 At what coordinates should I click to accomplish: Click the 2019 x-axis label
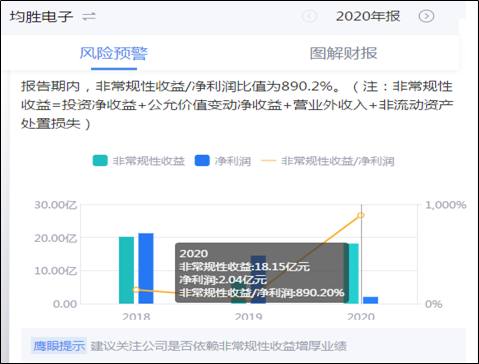point(249,316)
